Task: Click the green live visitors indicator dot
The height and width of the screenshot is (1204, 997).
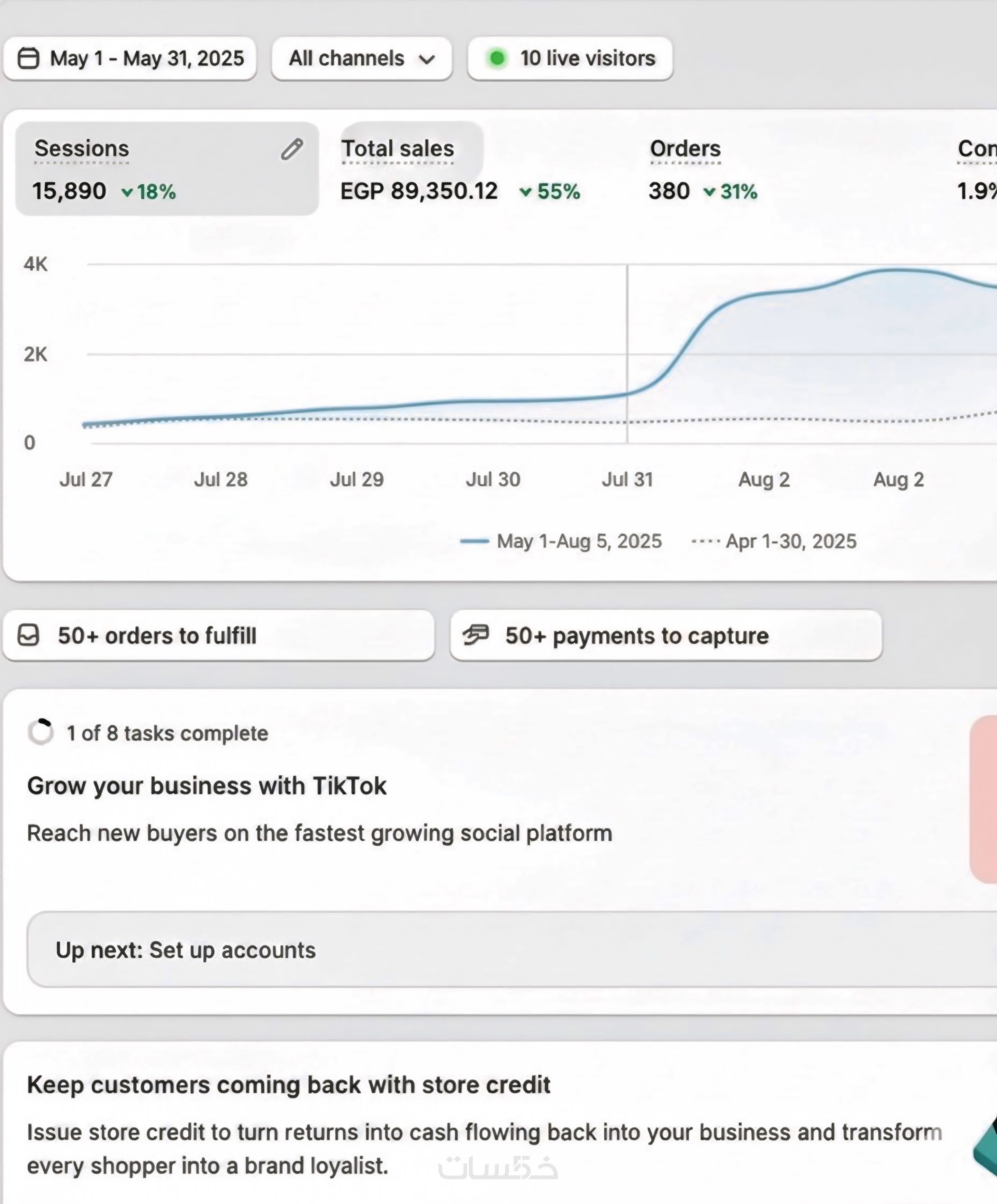Action: (497, 58)
